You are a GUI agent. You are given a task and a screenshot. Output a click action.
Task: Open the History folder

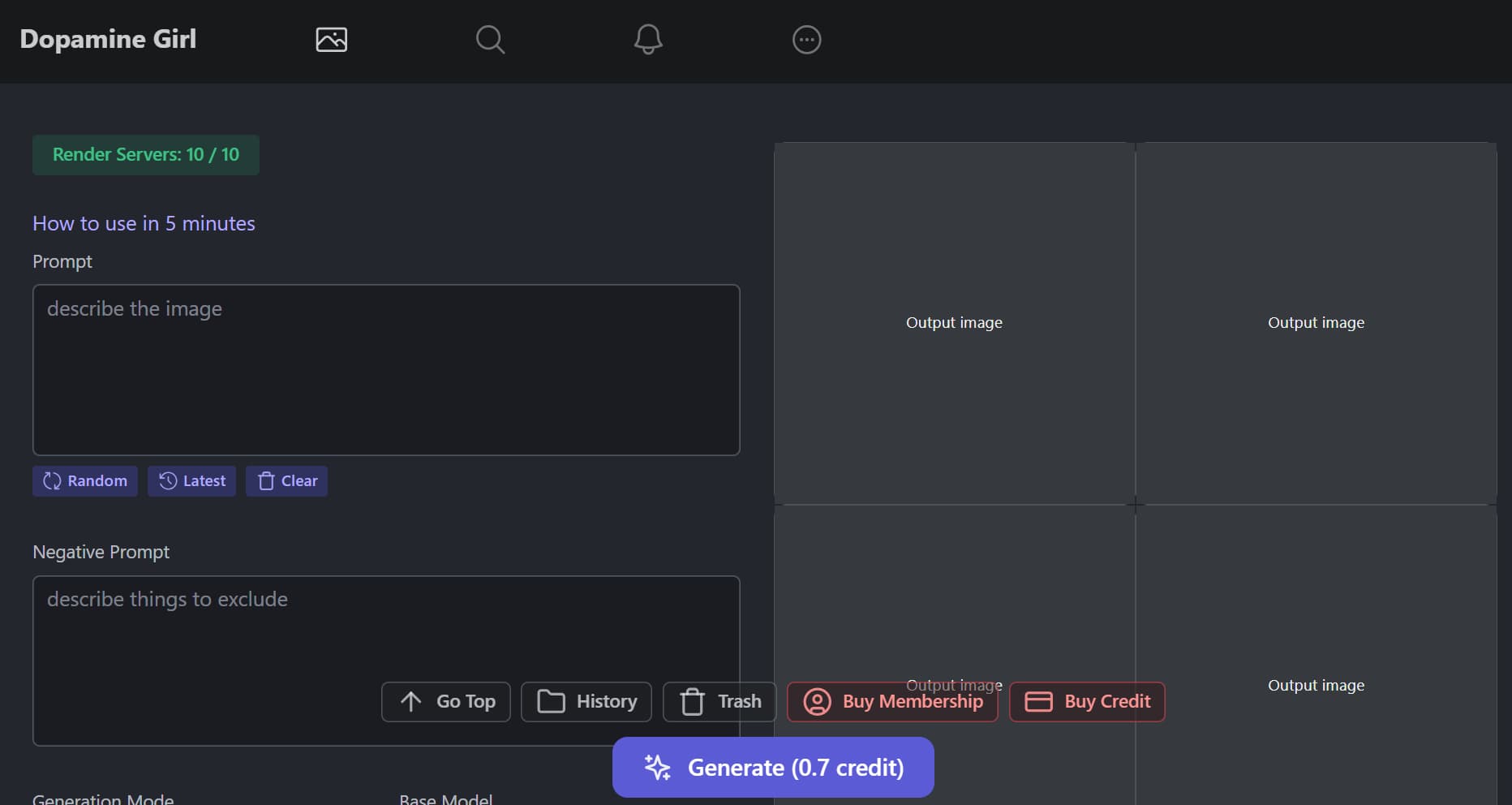click(586, 702)
